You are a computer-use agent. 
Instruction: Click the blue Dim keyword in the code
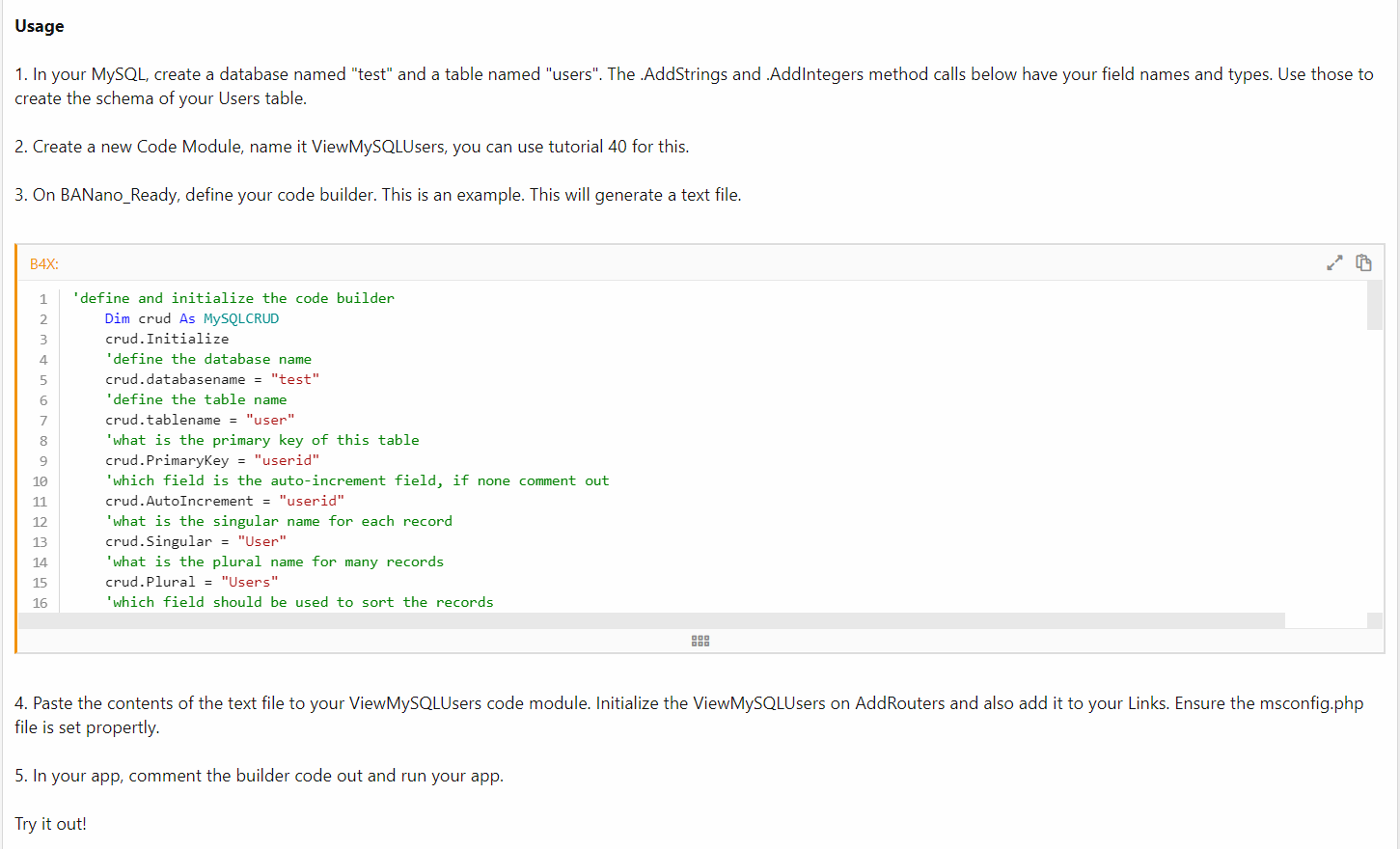click(117, 318)
